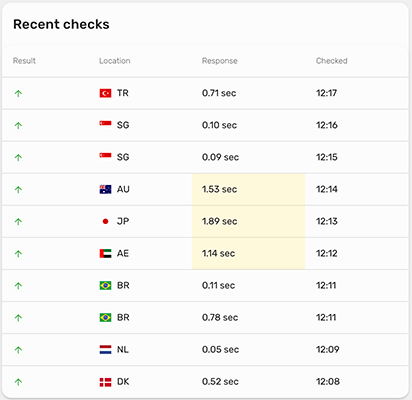Open the check made at 12:17
The image size is (412, 400).
[205, 93]
